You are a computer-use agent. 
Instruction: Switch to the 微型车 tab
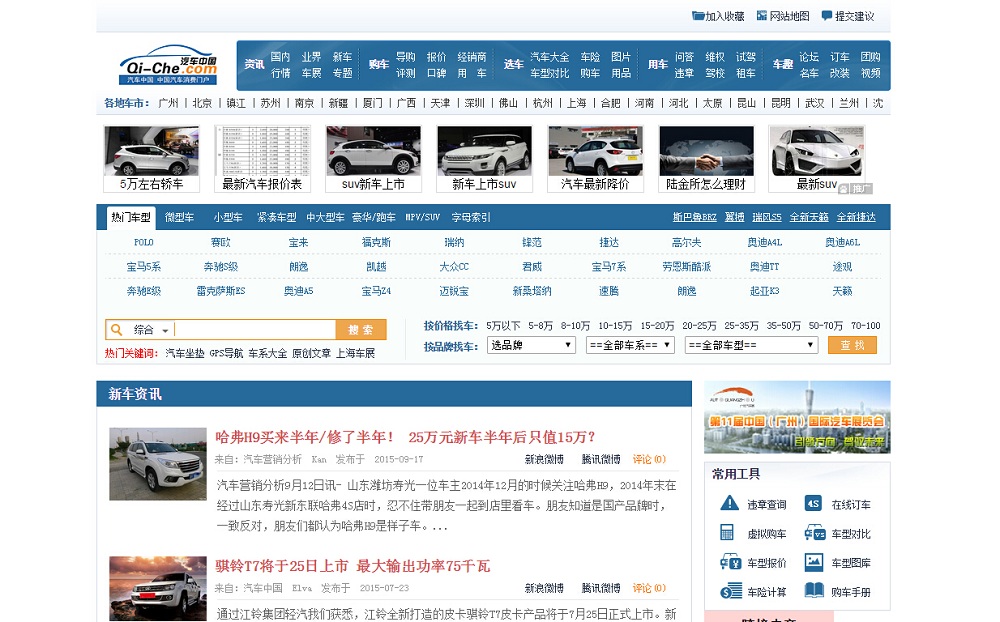coord(179,218)
